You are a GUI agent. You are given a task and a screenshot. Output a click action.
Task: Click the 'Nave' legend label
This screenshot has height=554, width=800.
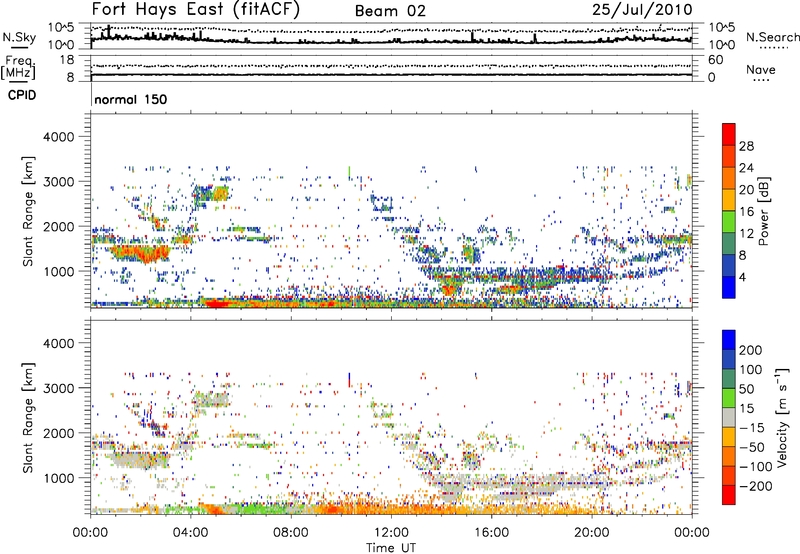761,69
